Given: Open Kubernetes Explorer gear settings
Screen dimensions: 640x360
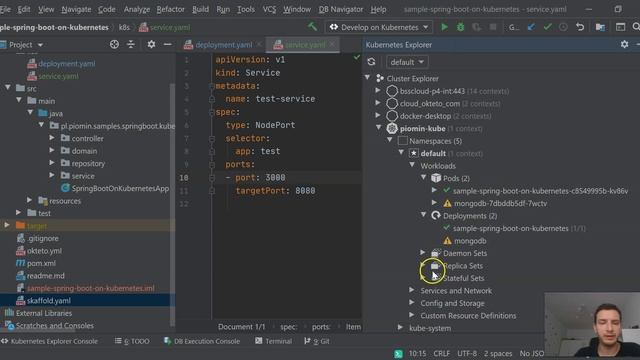Looking at the screenshot, I should (x=624, y=44).
